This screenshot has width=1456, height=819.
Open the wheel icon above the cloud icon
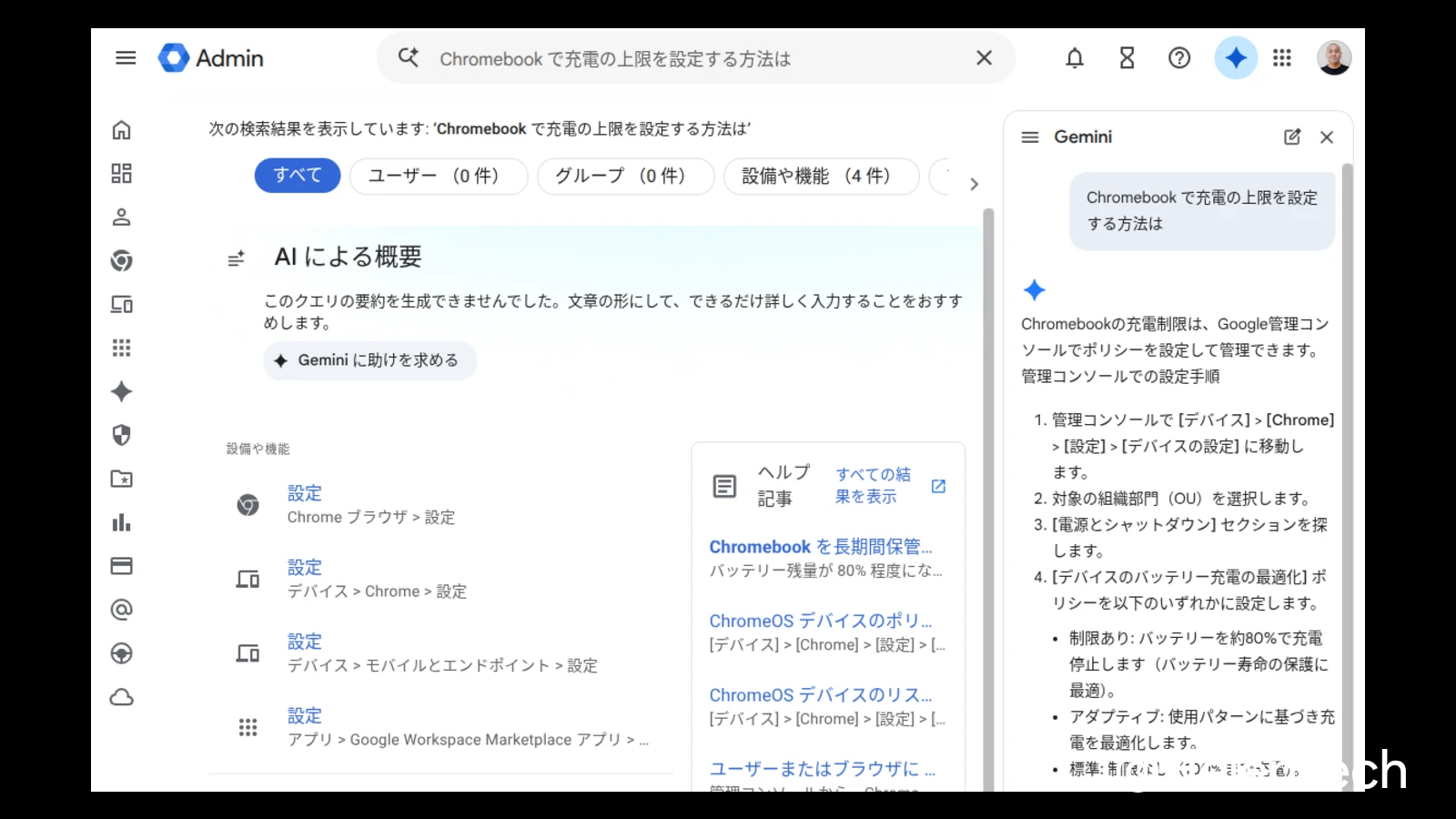pyautogui.click(x=121, y=653)
